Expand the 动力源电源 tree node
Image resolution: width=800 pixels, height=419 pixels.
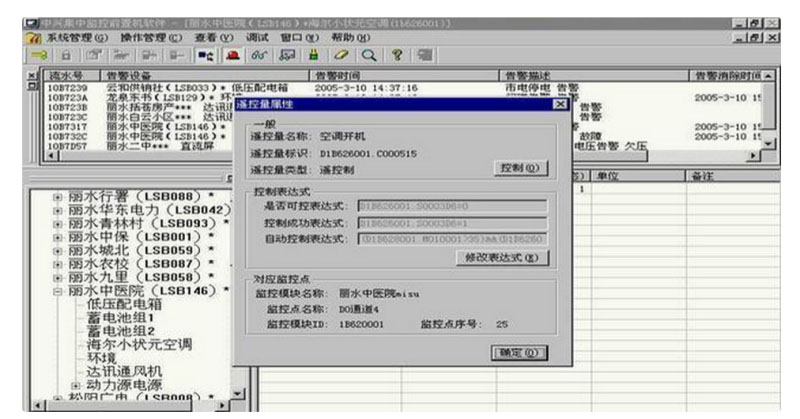tap(74, 384)
